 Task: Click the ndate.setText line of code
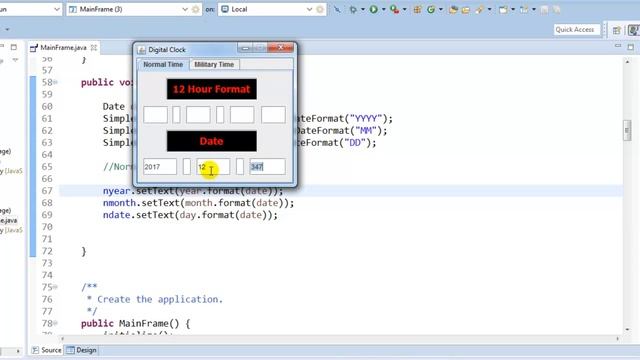coord(190,215)
